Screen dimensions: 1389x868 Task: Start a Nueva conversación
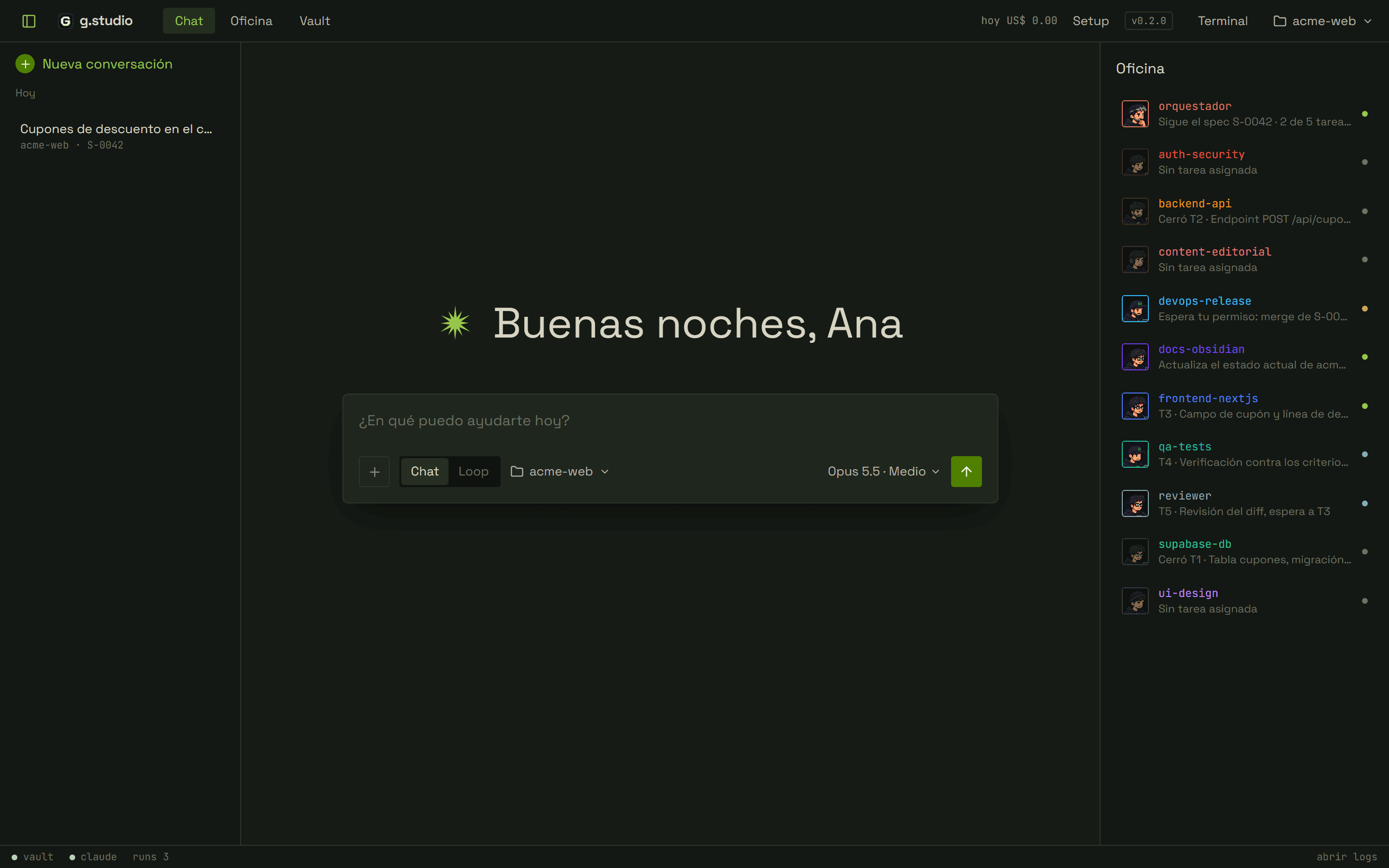pos(94,64)
